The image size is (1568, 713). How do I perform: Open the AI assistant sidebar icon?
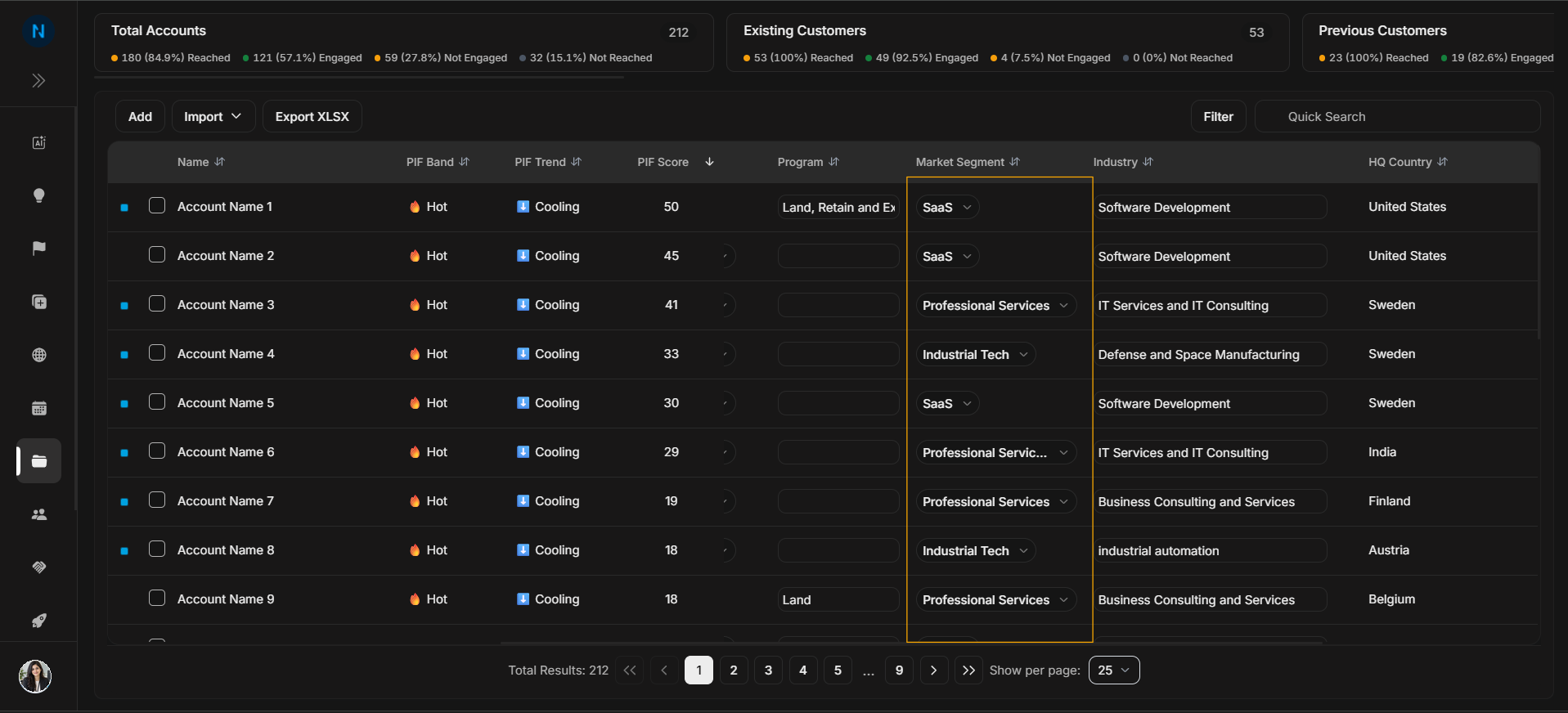tap(38, 142)
